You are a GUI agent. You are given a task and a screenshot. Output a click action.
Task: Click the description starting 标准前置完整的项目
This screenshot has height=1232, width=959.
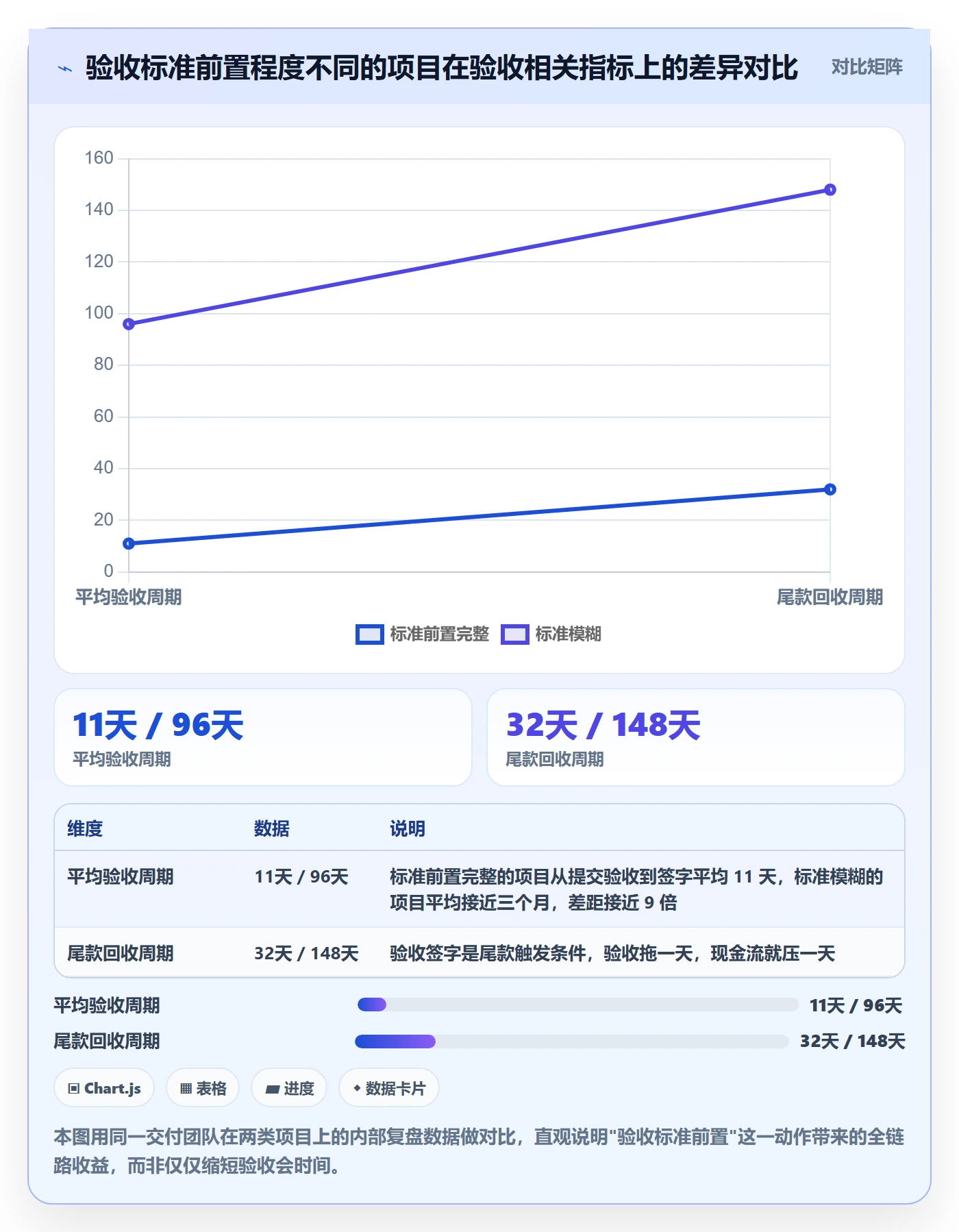pos(636,889)
